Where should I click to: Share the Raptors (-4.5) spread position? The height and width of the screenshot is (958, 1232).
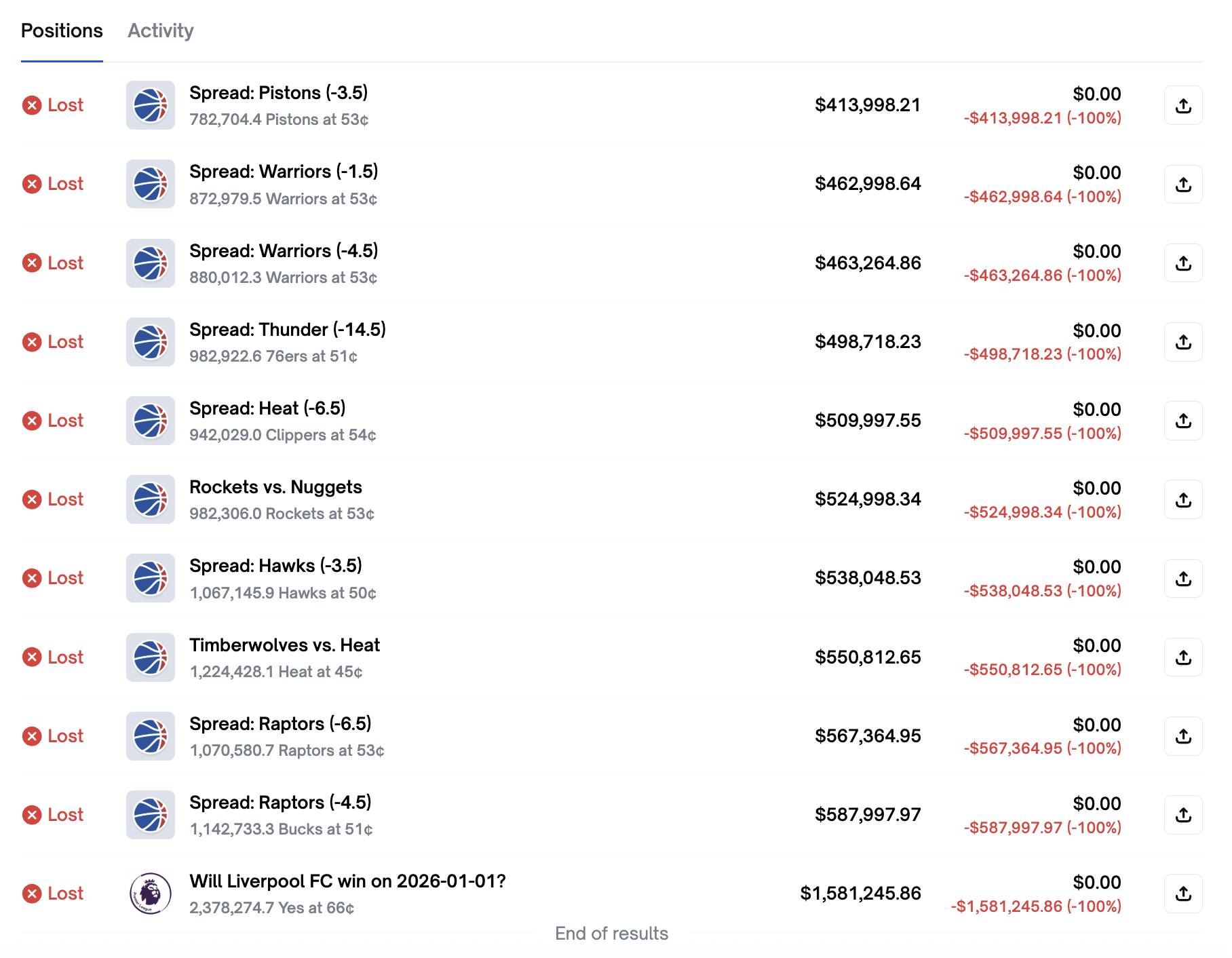tap(1183, 815)
